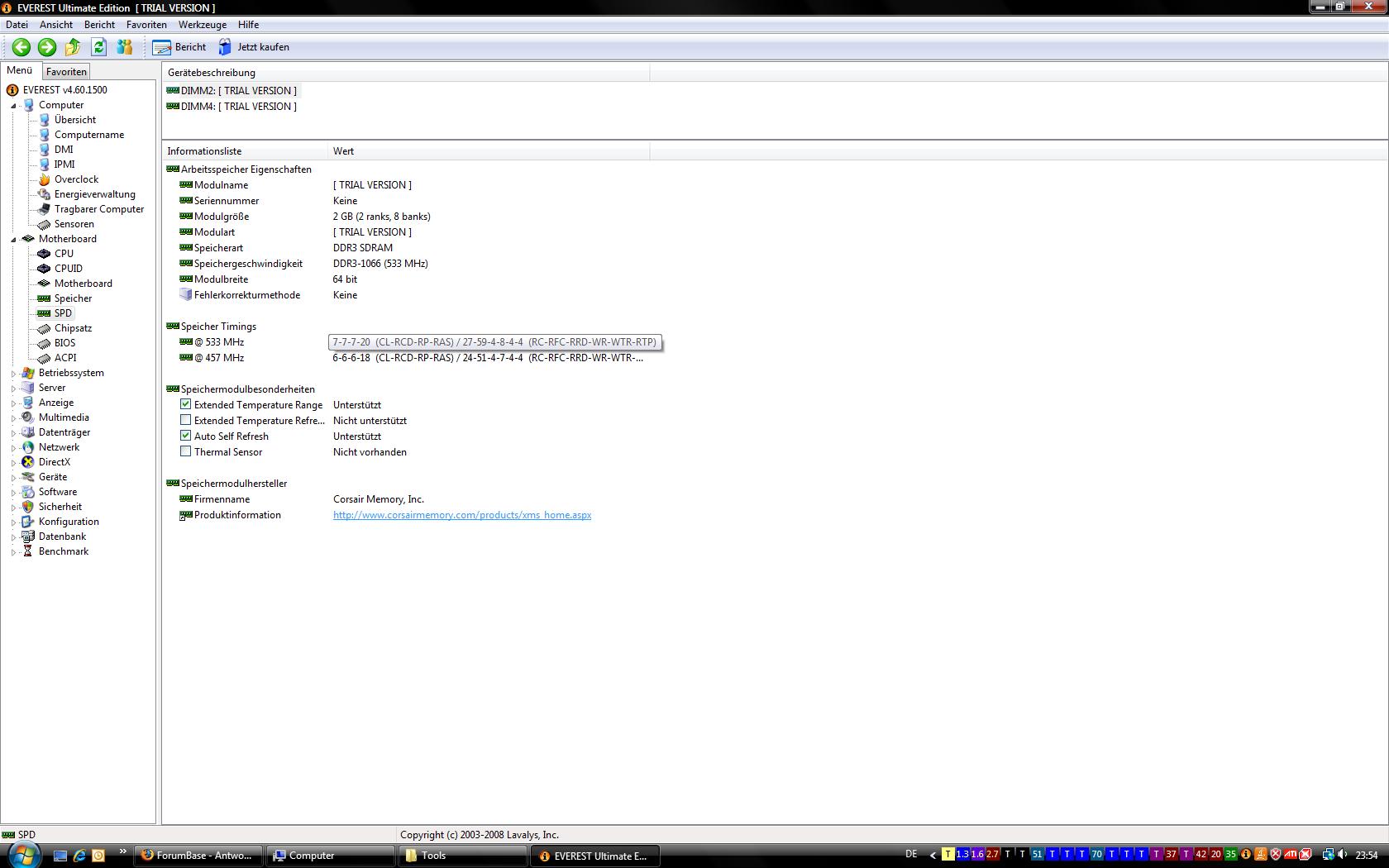Switch to ForumBase taskbar button
The height and width of the screenshot is (868, 1389).
(198, 856)
